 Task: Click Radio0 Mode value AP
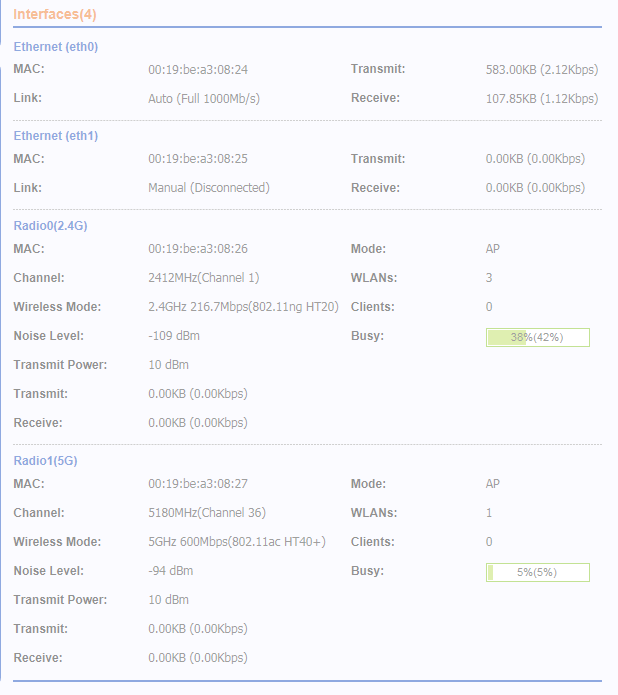pyautogui.click(x=493, y=249)
